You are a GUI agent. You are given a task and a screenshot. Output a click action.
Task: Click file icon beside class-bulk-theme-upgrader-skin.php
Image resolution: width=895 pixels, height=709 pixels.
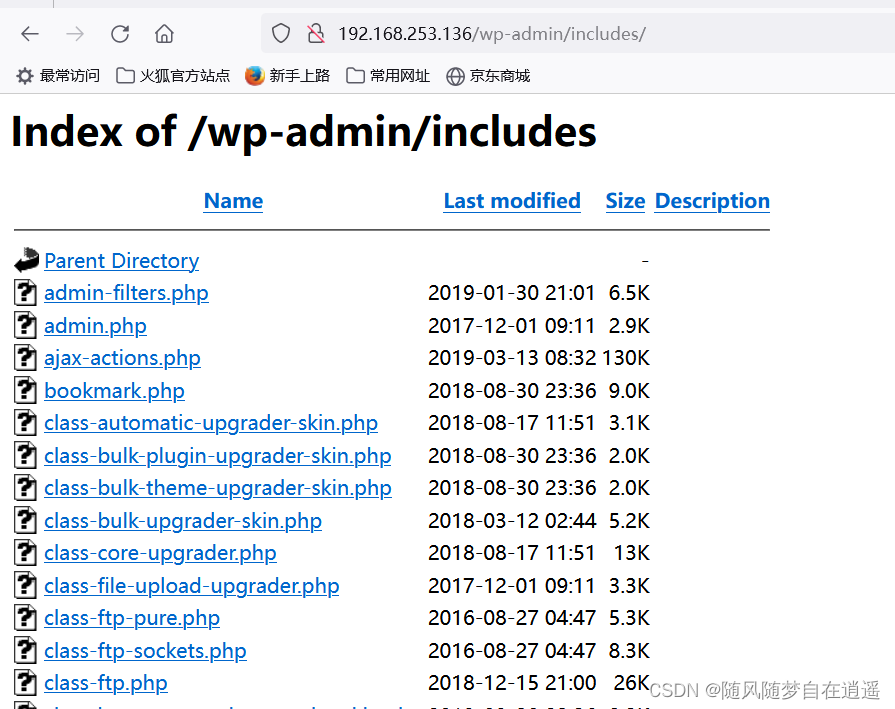[25, 488]
